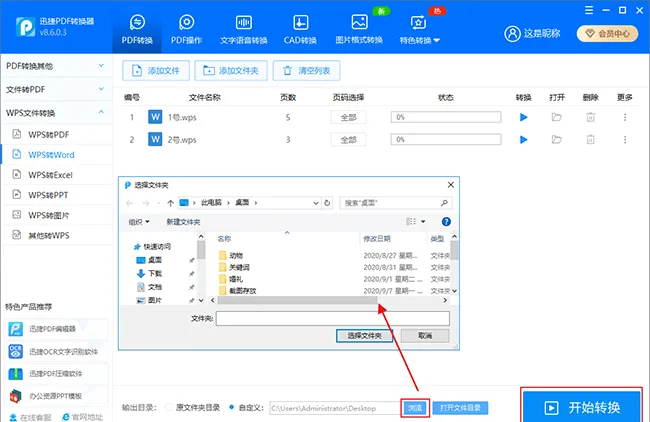Image resolution: width=650 pixels, height=422 pixels.
Task: Open the 会员中心 button
Action: 607,34
